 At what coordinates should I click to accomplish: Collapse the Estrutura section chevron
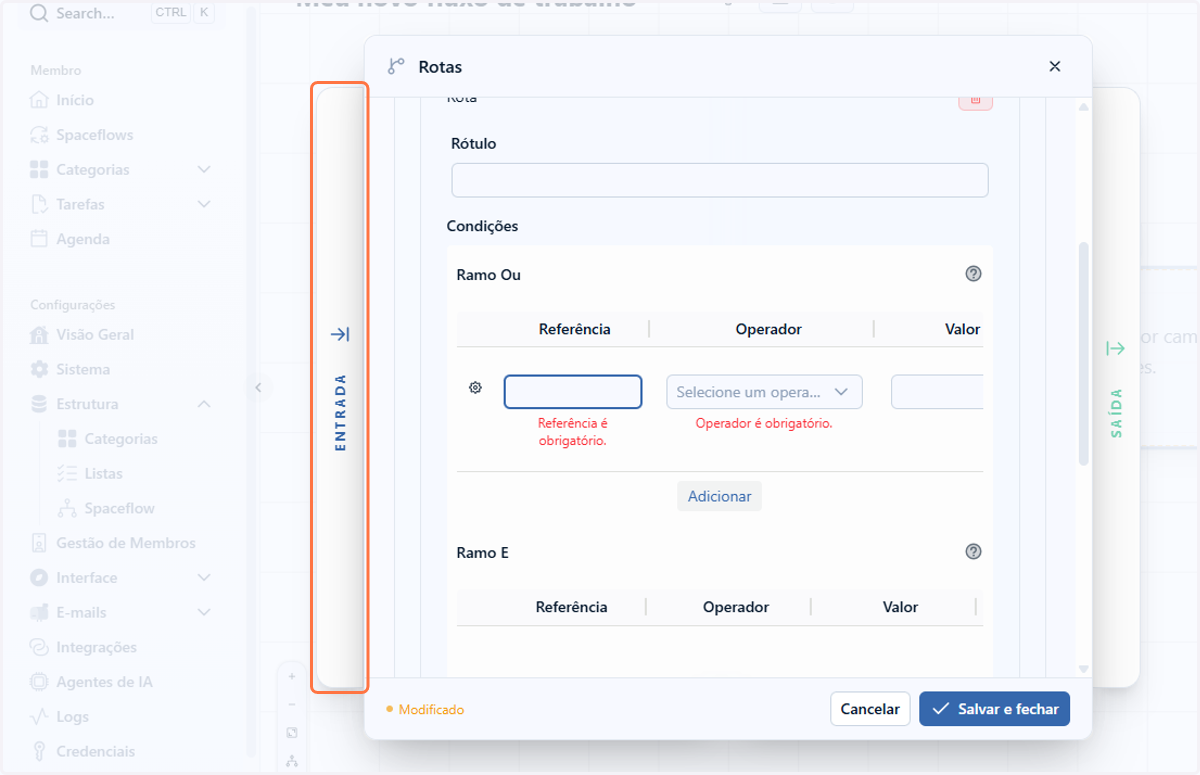(x=204, y=404)
